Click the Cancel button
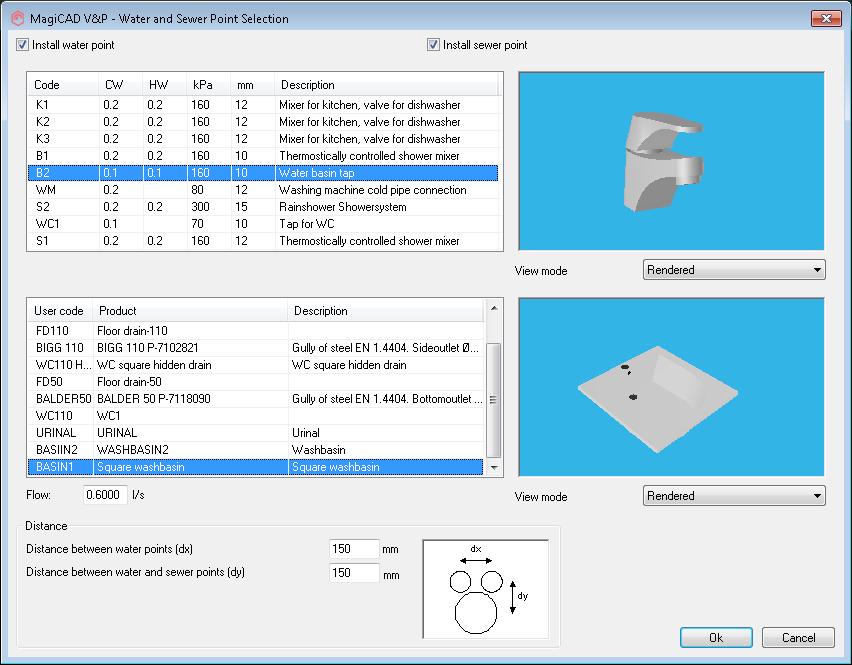This screenshot has height=665, width=852. click(x=798, y=637)
